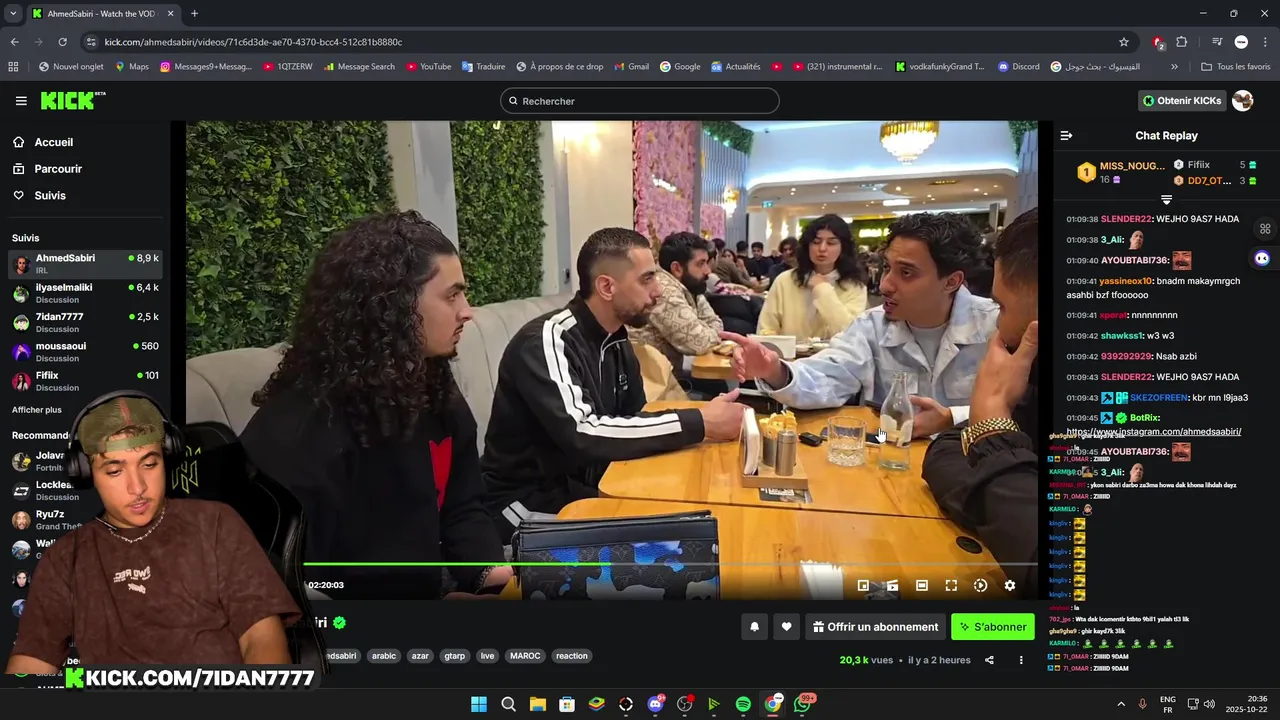The width and height of the screenshot is (1280, 720).
Task: Open Tous les favoris folder
Action: point(1236,67)
